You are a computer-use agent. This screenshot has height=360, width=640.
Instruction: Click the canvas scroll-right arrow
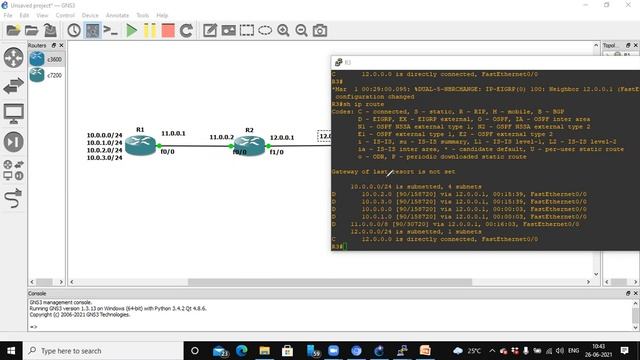coord(588,282)
